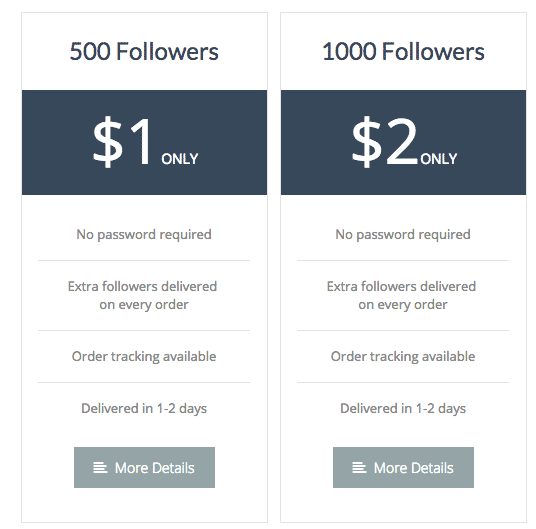Click the large $2 price text
The height and width of the screenshot is (529, 536).
click(x=385, y=141)
